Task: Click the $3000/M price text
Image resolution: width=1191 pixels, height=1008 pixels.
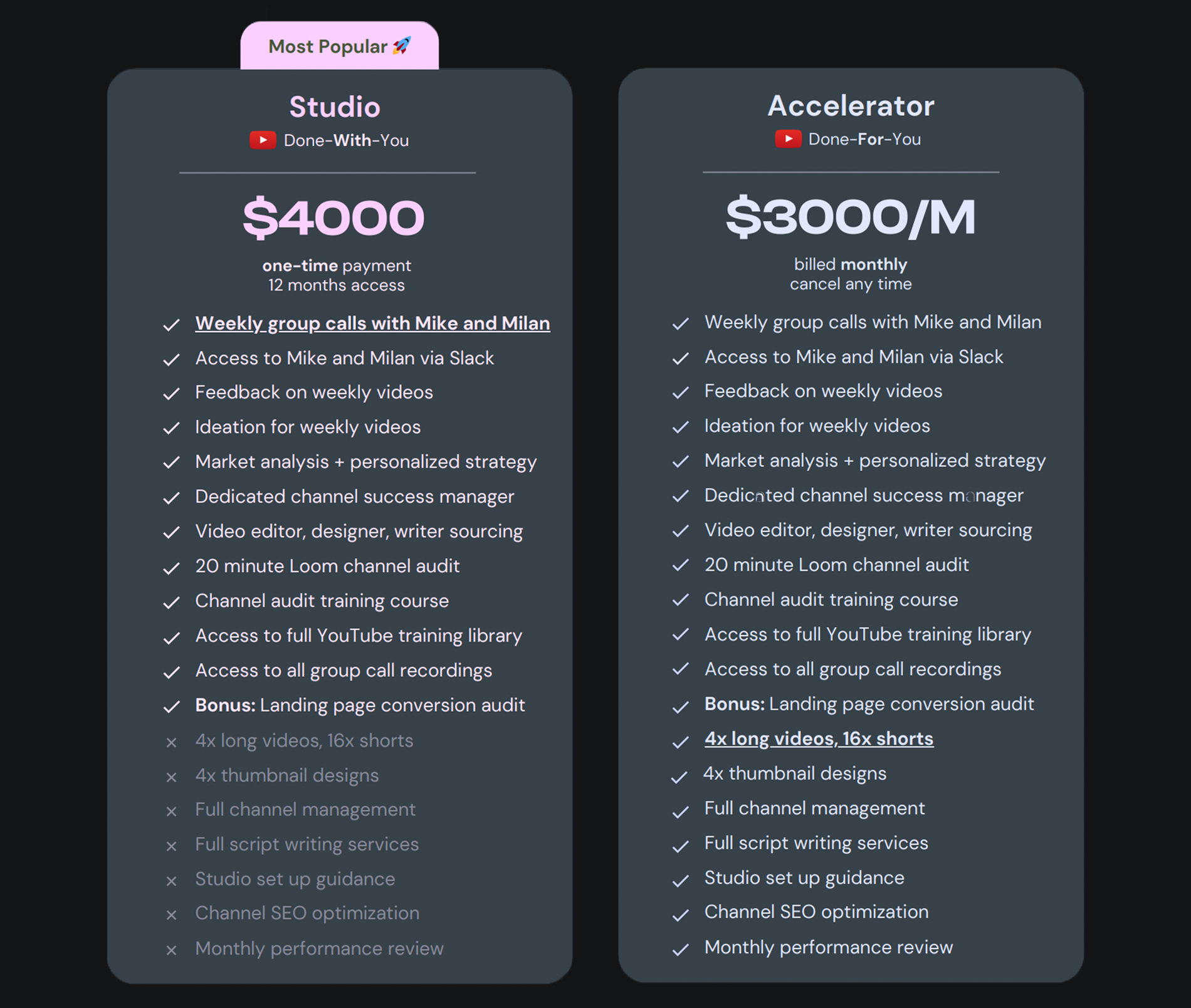Action: [x=851, y=217]
